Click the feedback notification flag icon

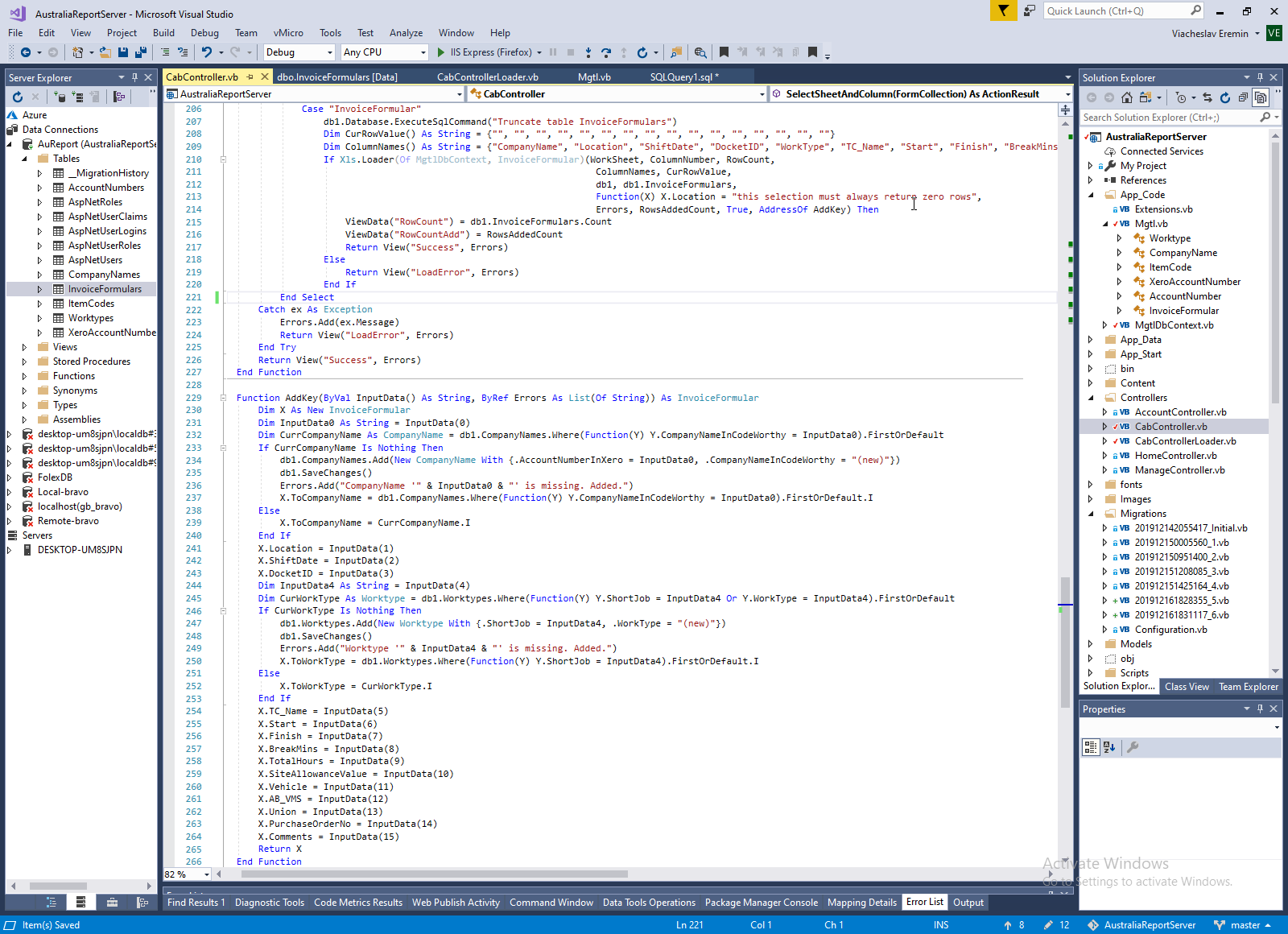point(1003,10)
